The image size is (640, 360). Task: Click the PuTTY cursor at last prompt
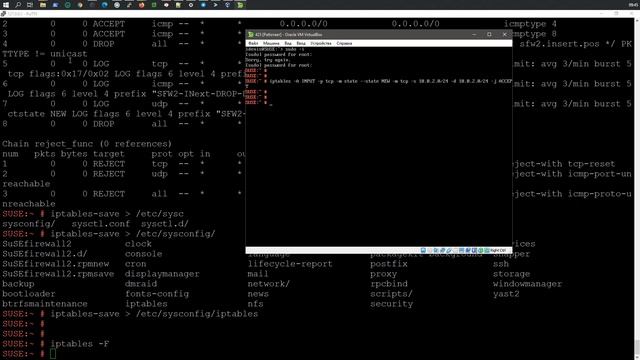[x=53, y=354]
